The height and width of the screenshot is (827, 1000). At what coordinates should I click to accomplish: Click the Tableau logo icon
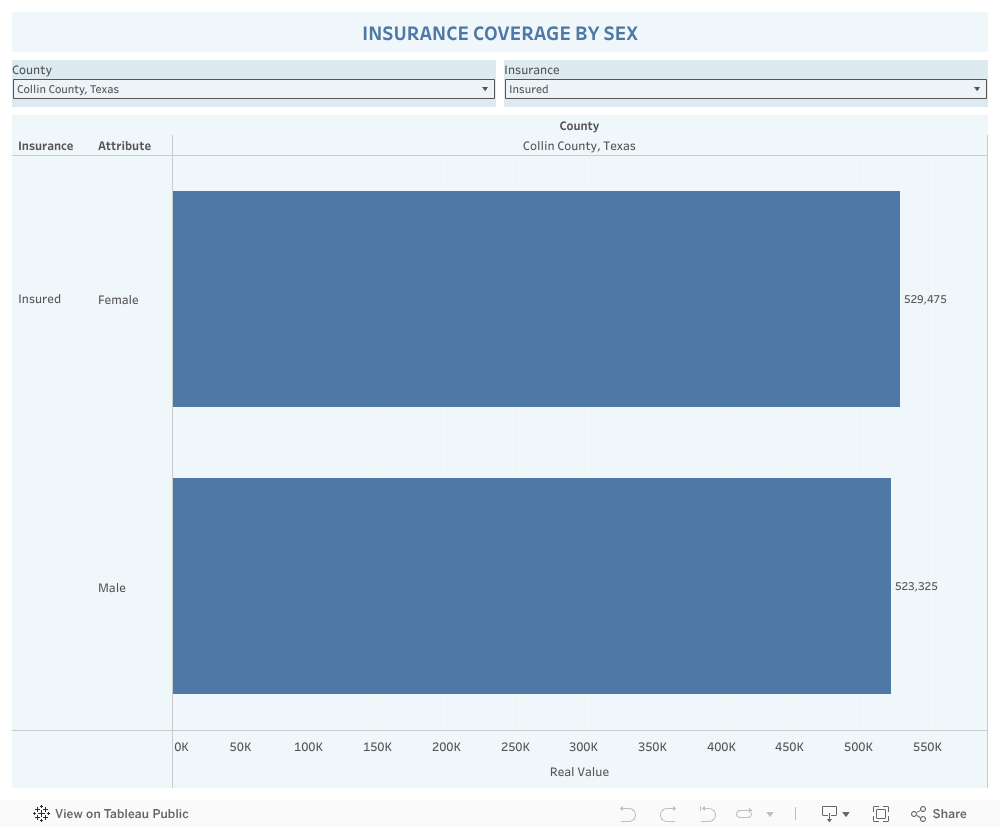click(x=41, y=814)
